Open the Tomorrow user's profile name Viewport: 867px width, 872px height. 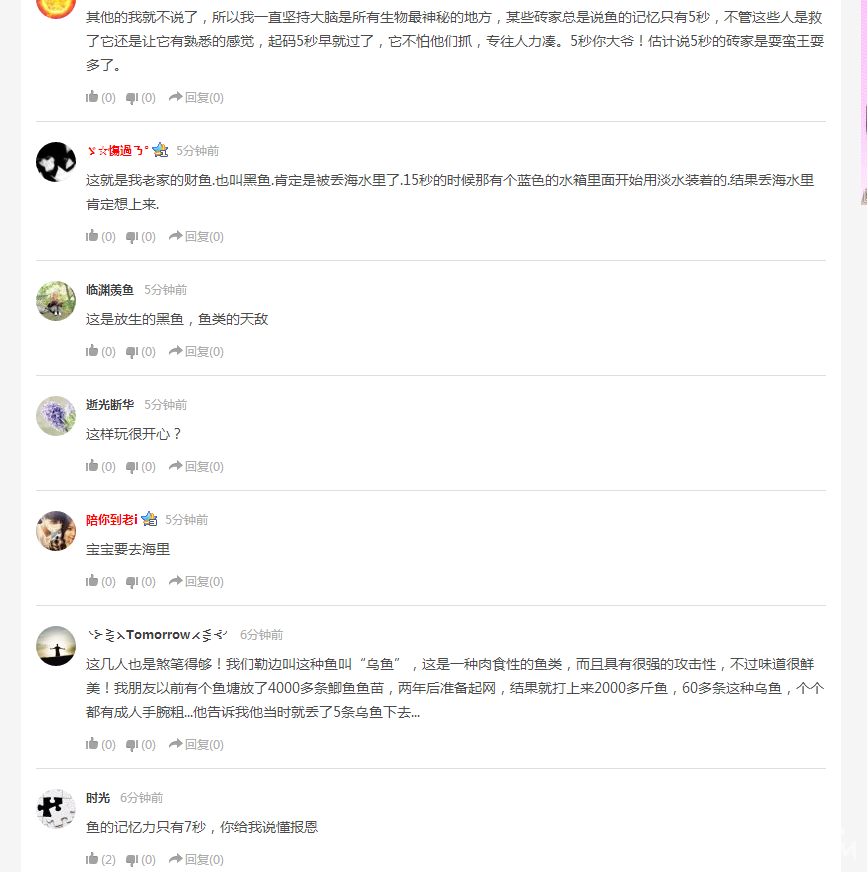point(158,635)
